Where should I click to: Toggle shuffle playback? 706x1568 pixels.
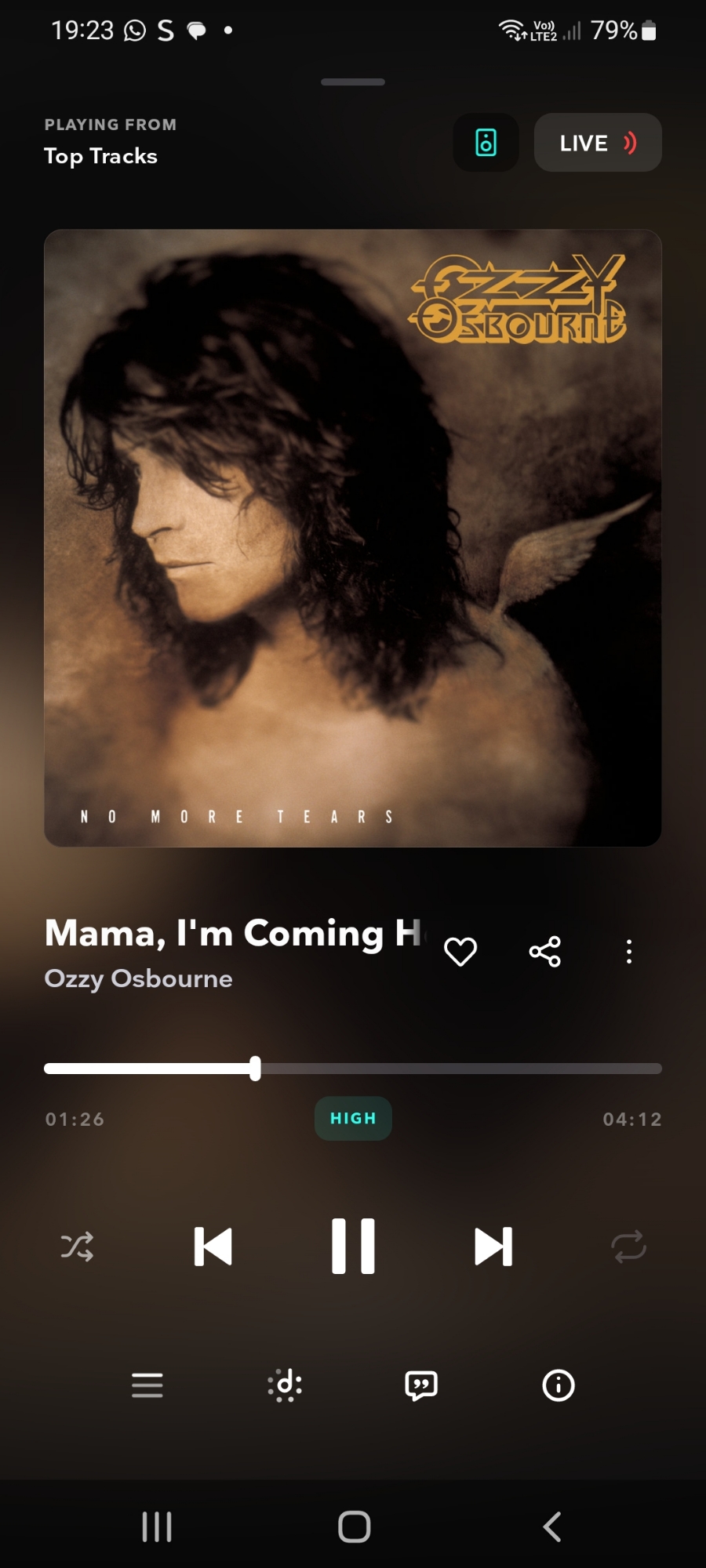(x=77, y=1246)
